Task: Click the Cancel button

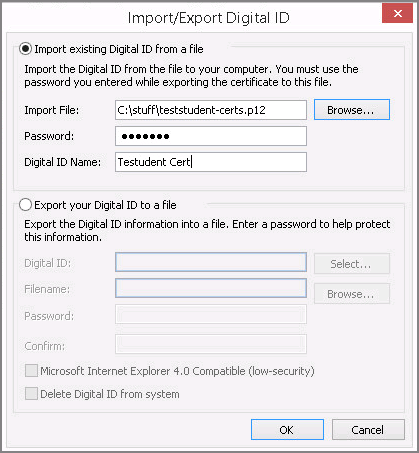Action: (x=368, y=430)
